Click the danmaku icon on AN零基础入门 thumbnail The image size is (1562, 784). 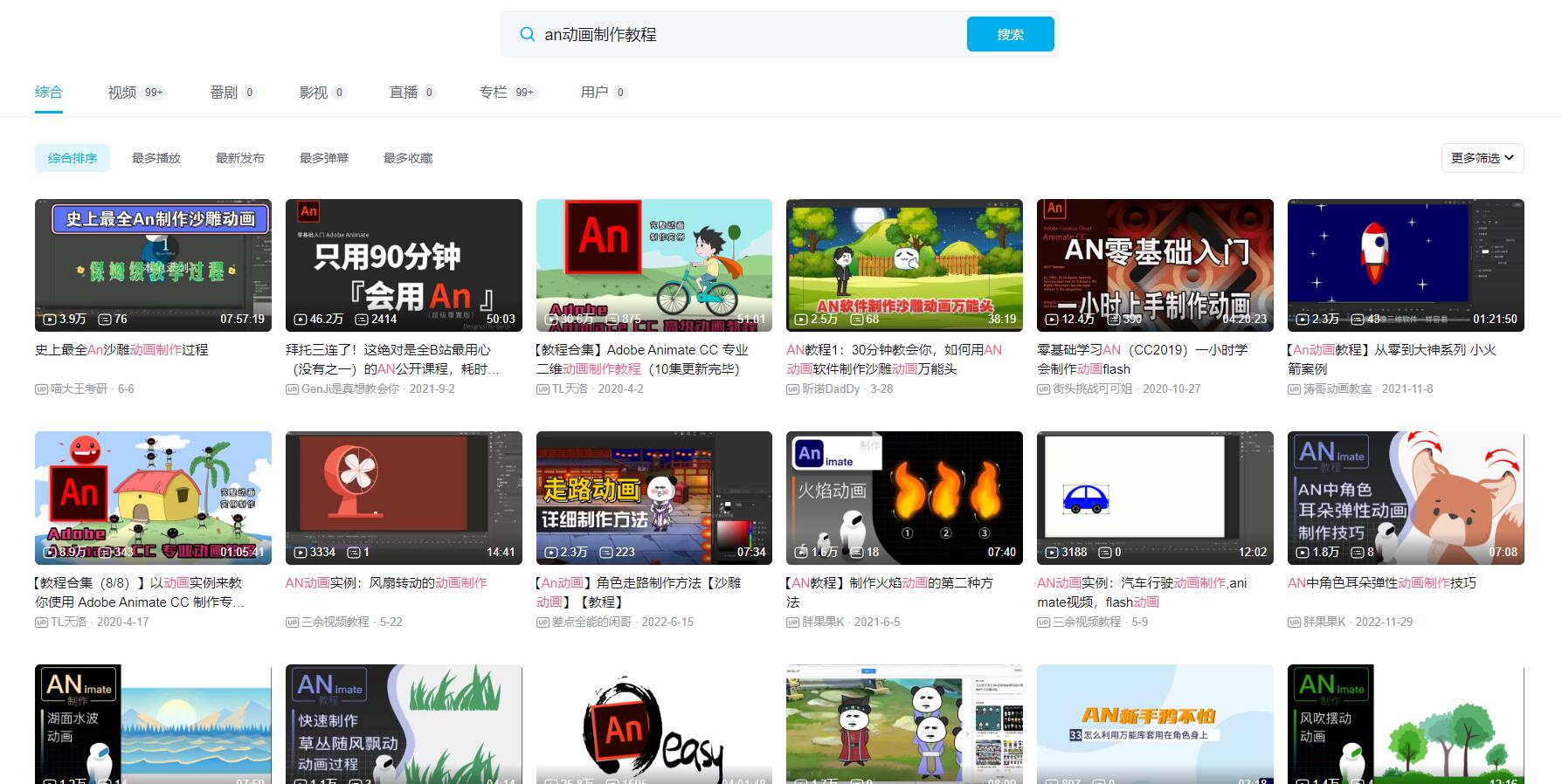click(1114, 320)
